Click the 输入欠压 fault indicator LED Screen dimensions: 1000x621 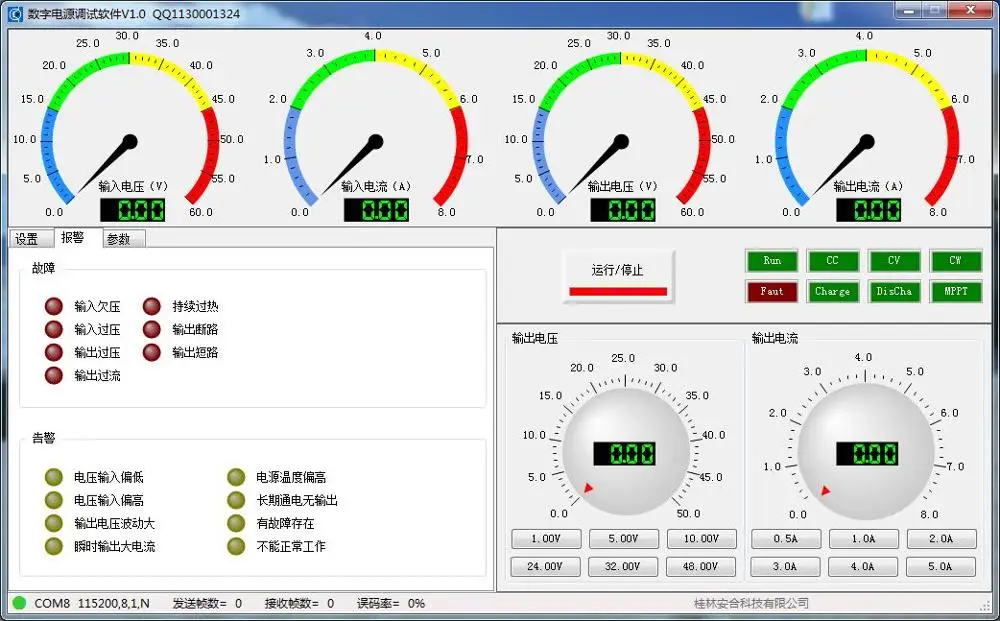[x=54, y=307]
